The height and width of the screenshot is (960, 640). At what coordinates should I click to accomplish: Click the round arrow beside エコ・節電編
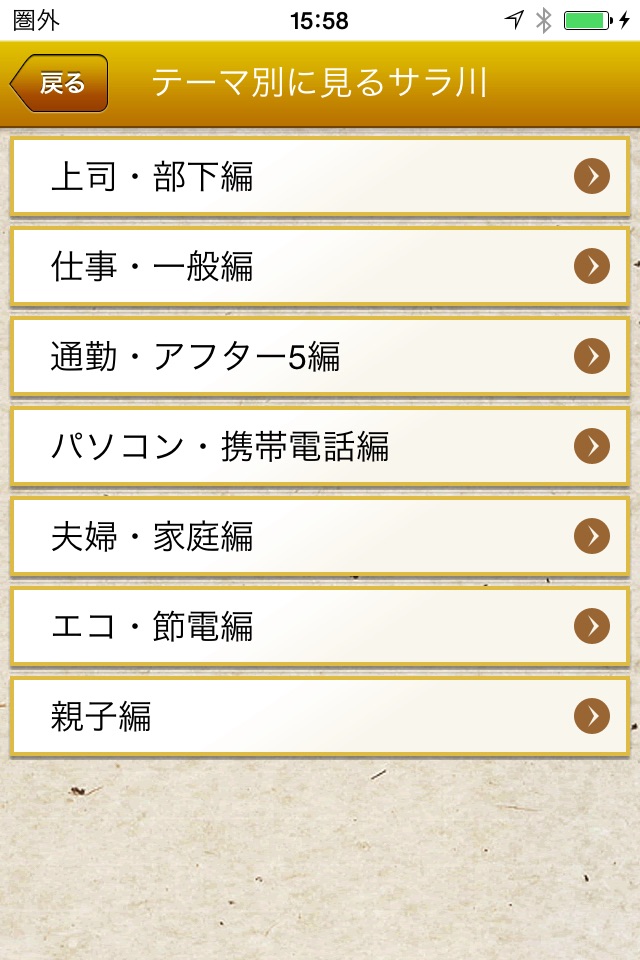592,626
